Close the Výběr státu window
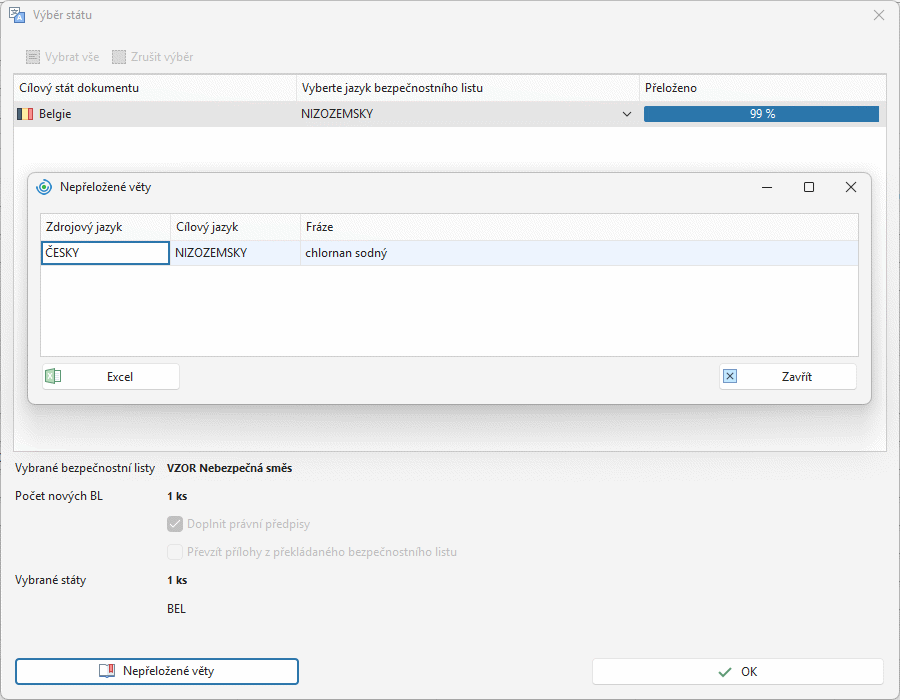Viewport: 900px width, 700px height. 879,15
